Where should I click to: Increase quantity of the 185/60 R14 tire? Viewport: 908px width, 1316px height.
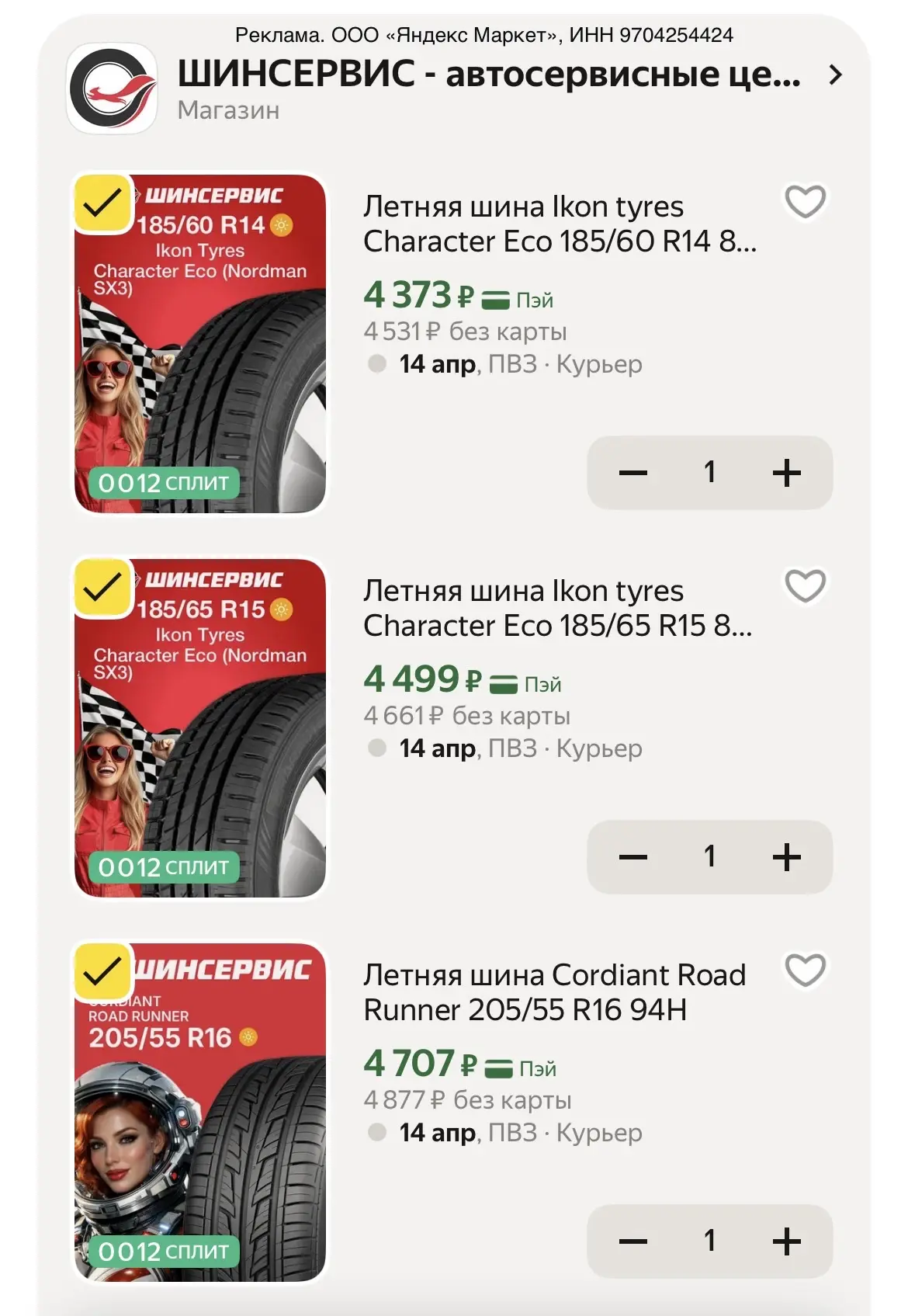click(786, 473)
